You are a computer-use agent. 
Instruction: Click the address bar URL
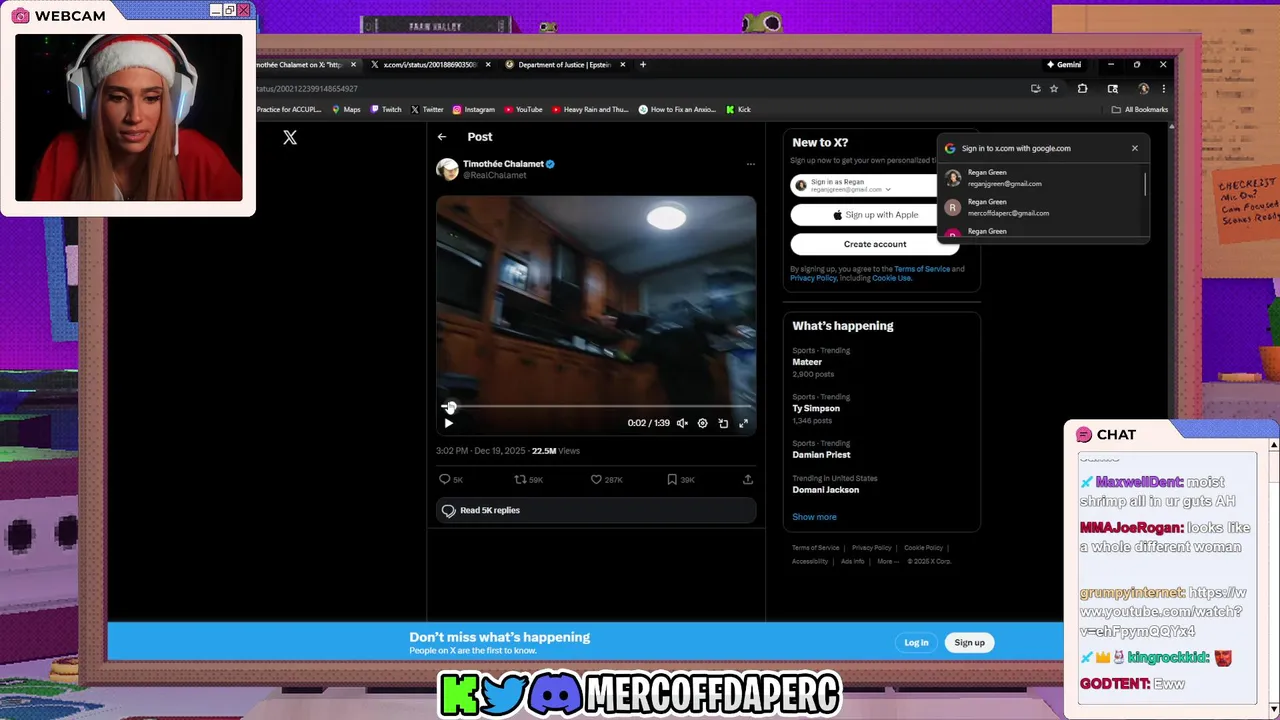(x=307, y=89)
